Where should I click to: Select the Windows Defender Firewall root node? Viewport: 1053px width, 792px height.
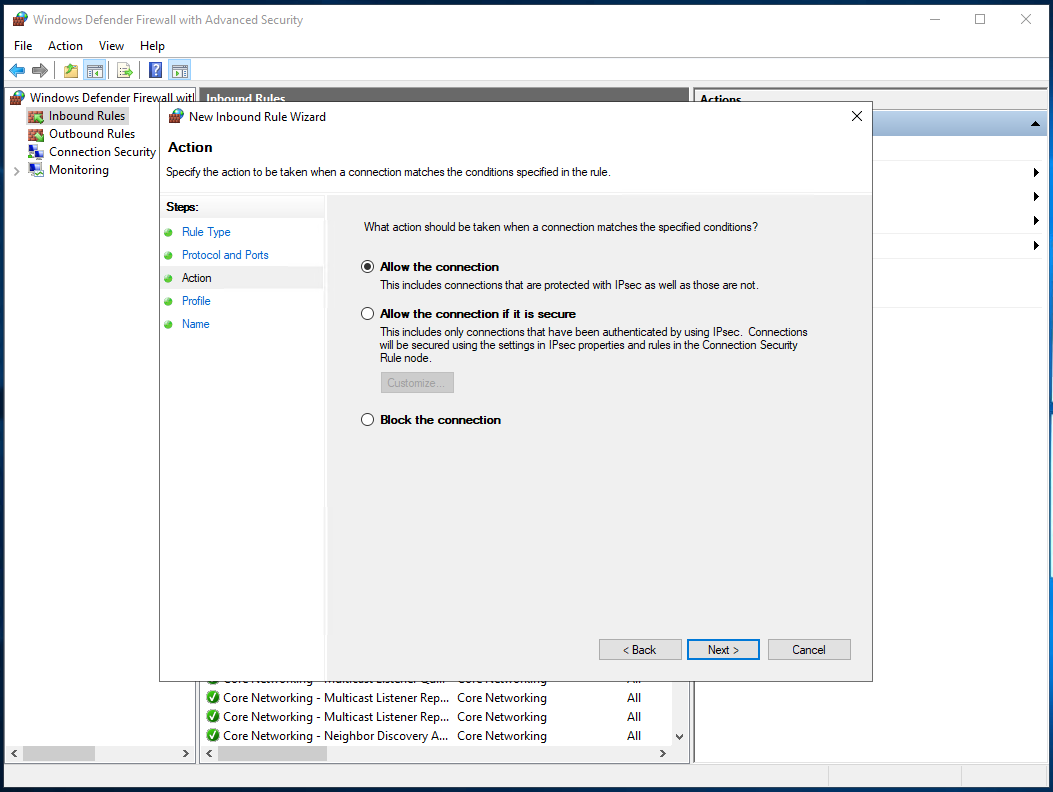click(111, 98)
